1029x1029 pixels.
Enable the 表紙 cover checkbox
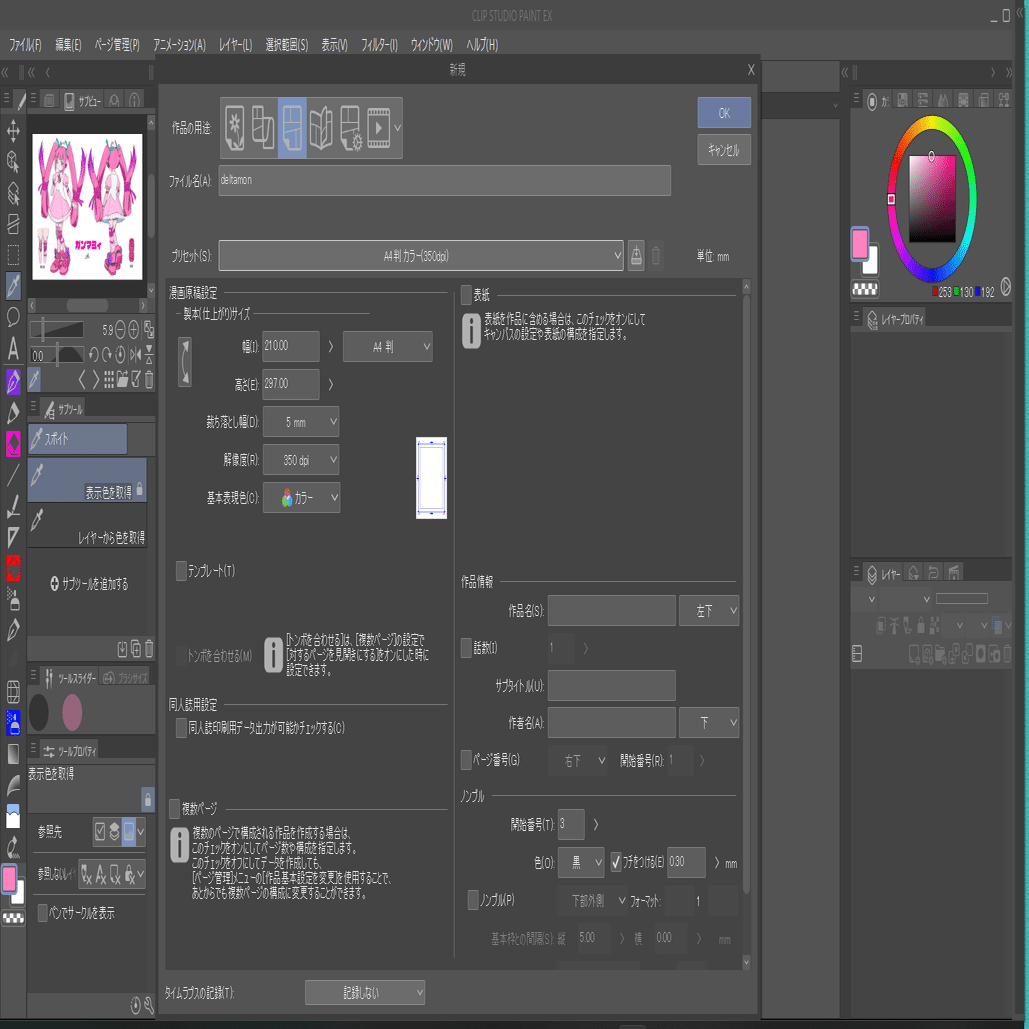[x=466, y=295]
